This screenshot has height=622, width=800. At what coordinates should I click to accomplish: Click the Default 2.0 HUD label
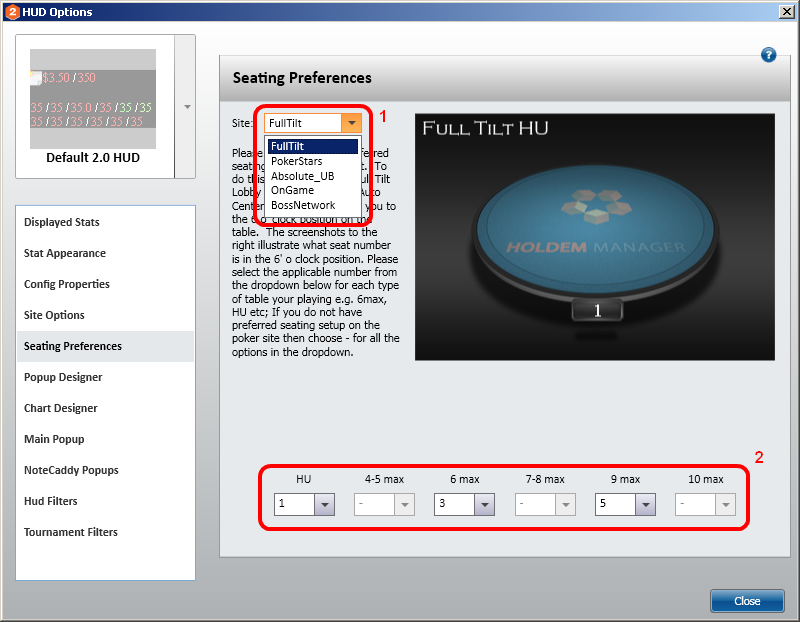(x=93, y=158)
